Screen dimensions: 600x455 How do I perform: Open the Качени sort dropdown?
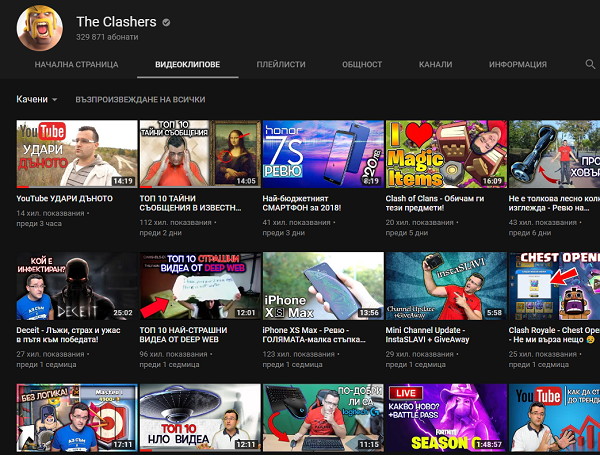37,100
